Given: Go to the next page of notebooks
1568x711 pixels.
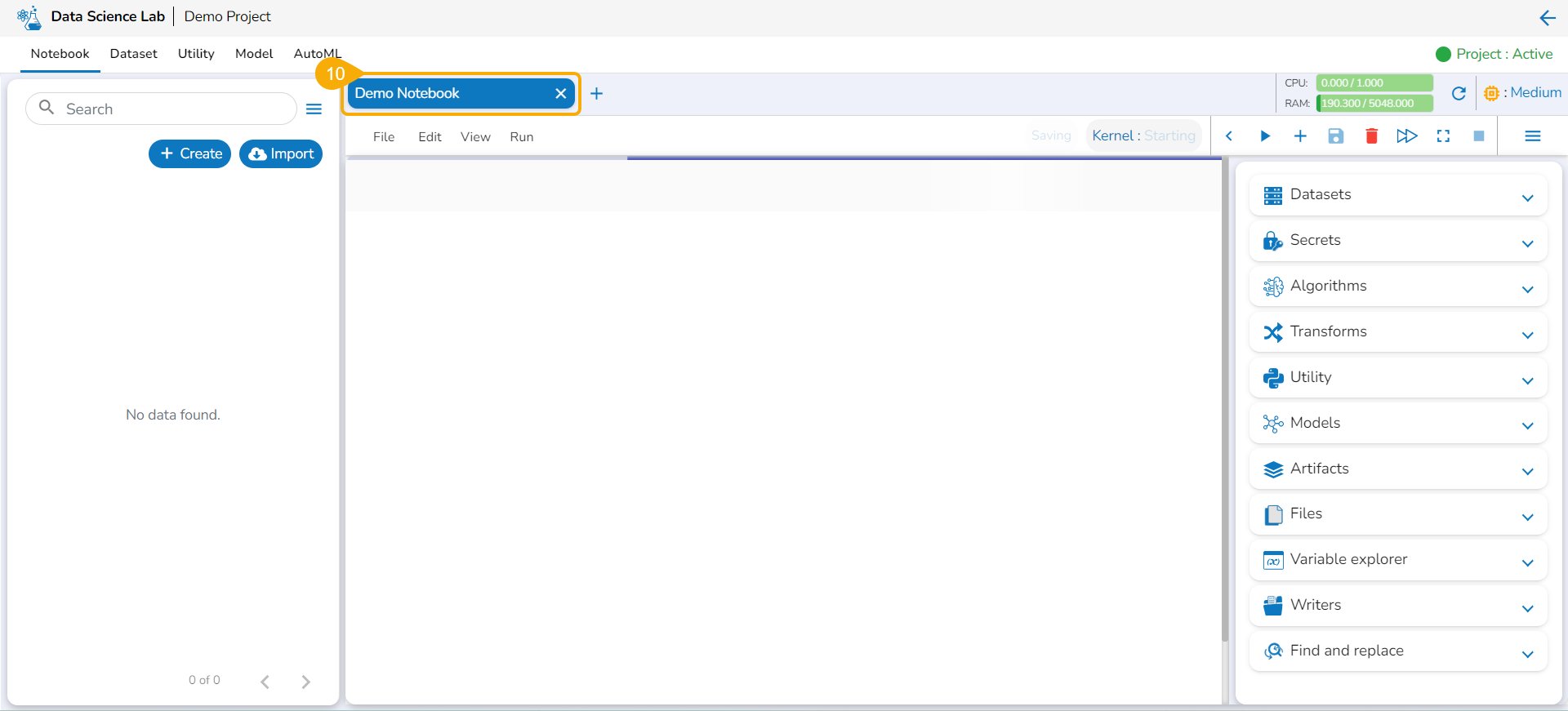Looking at the screenshot, I should (305, 682).
